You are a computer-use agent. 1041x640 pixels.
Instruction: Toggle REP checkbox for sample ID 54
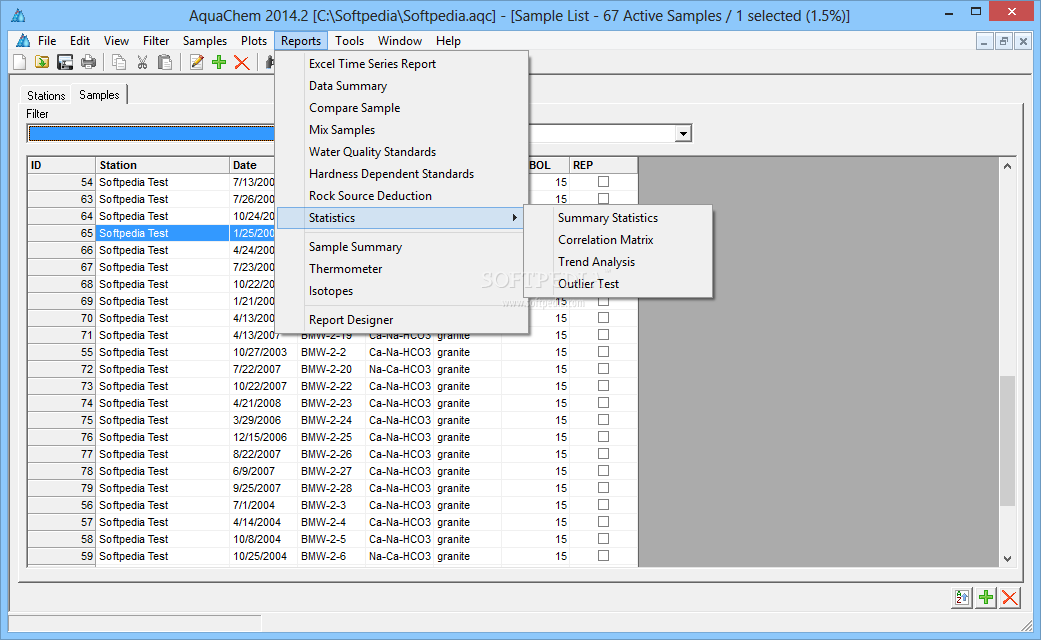pyautogui.click(x=603, y=181)
